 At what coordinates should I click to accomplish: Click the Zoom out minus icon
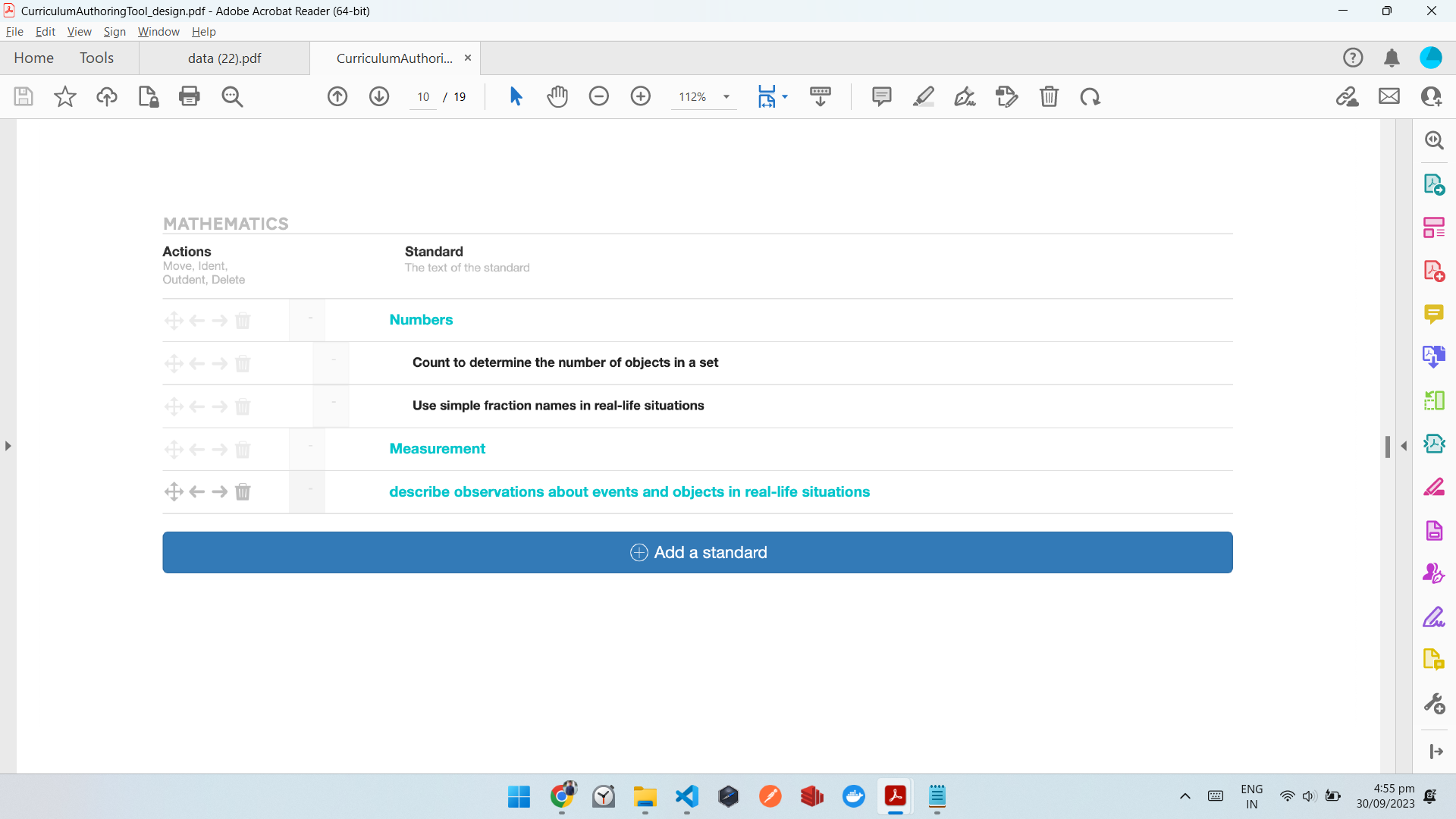(x=599, y=96)
